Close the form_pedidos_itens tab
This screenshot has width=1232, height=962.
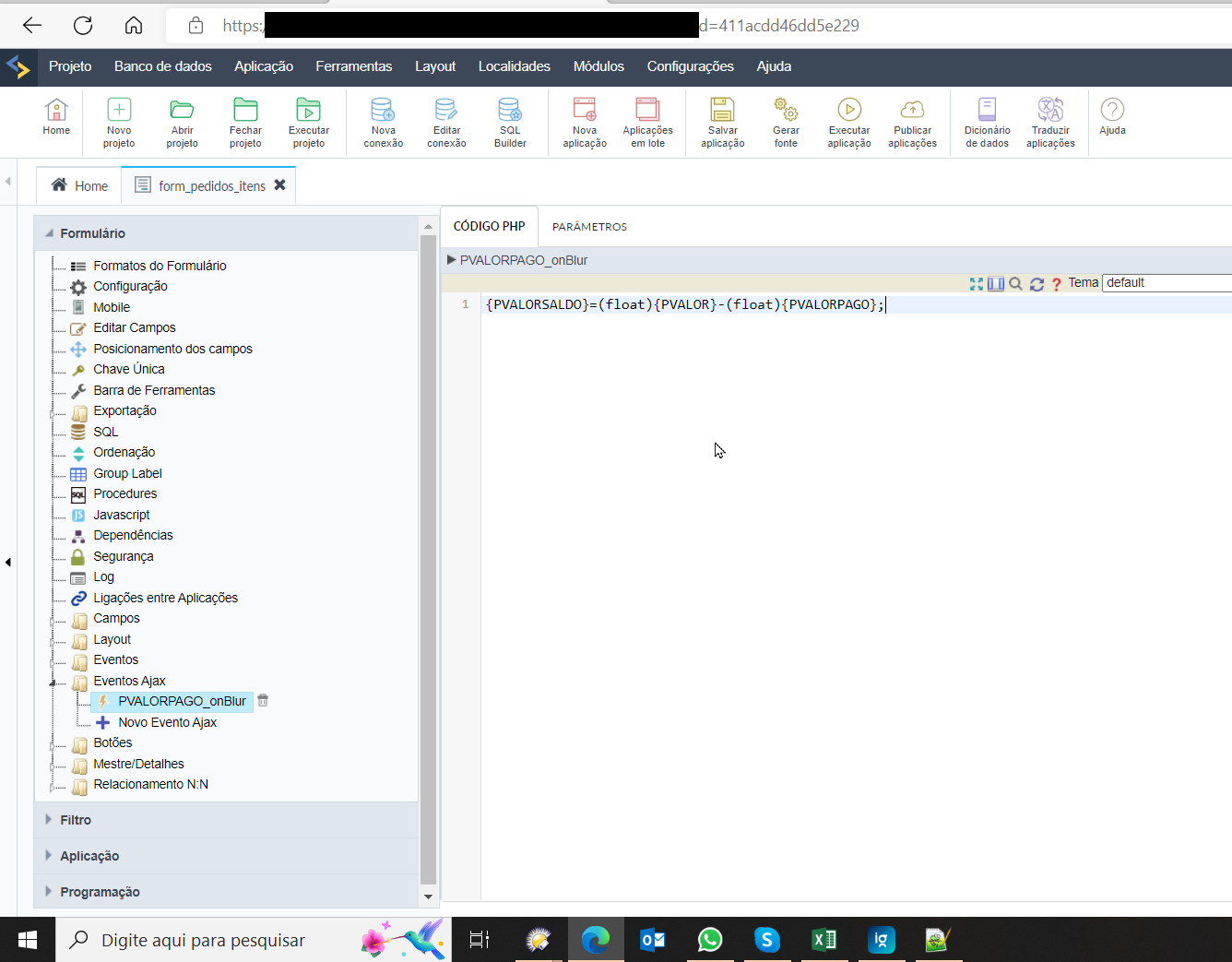[x=279, y=185]
